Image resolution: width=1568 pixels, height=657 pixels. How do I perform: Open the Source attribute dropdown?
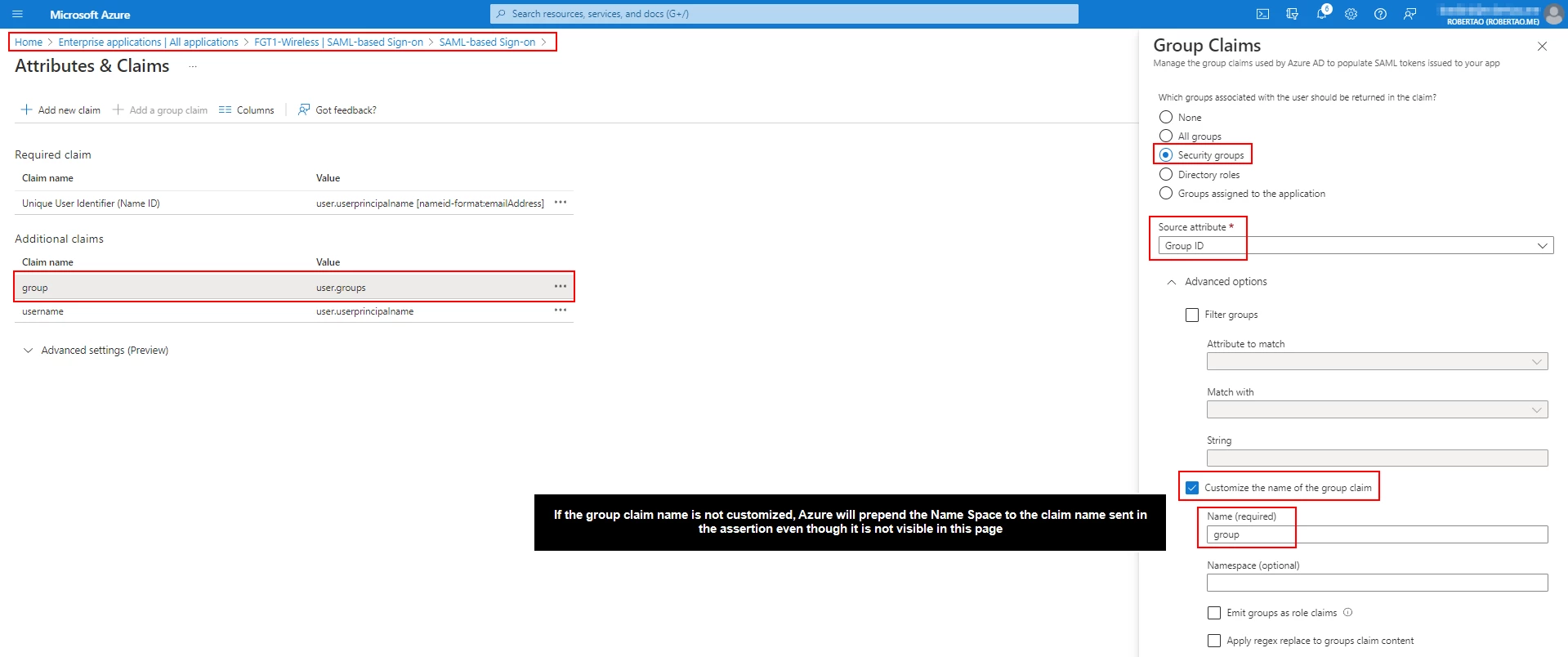[x=1356, y=245]
